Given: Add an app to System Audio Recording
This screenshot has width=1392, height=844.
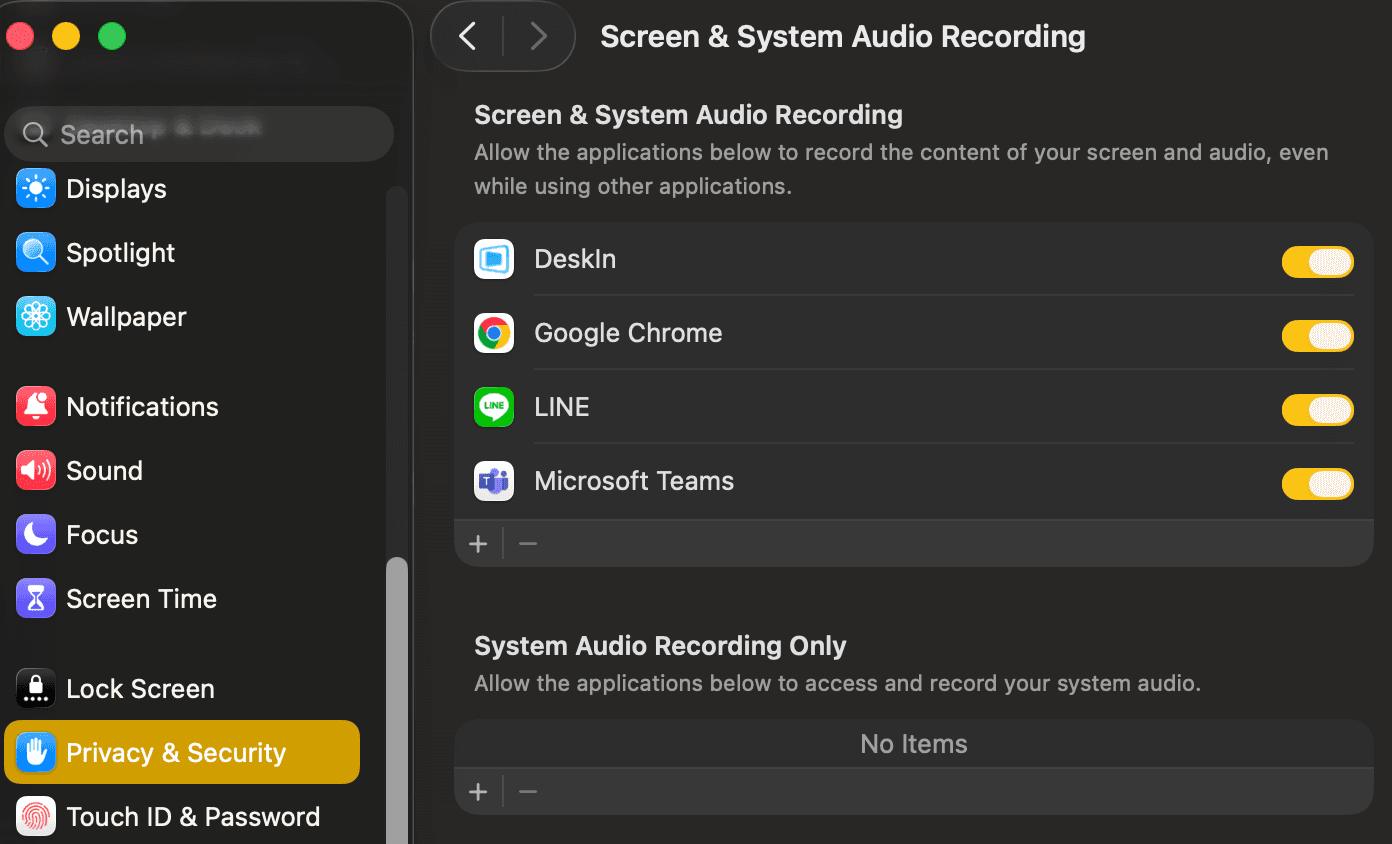Looking at the screenshot, I should coord(478,790).
